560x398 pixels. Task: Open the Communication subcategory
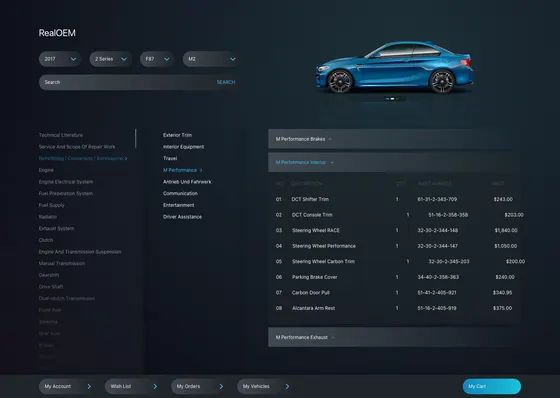(x=180, y=193)
